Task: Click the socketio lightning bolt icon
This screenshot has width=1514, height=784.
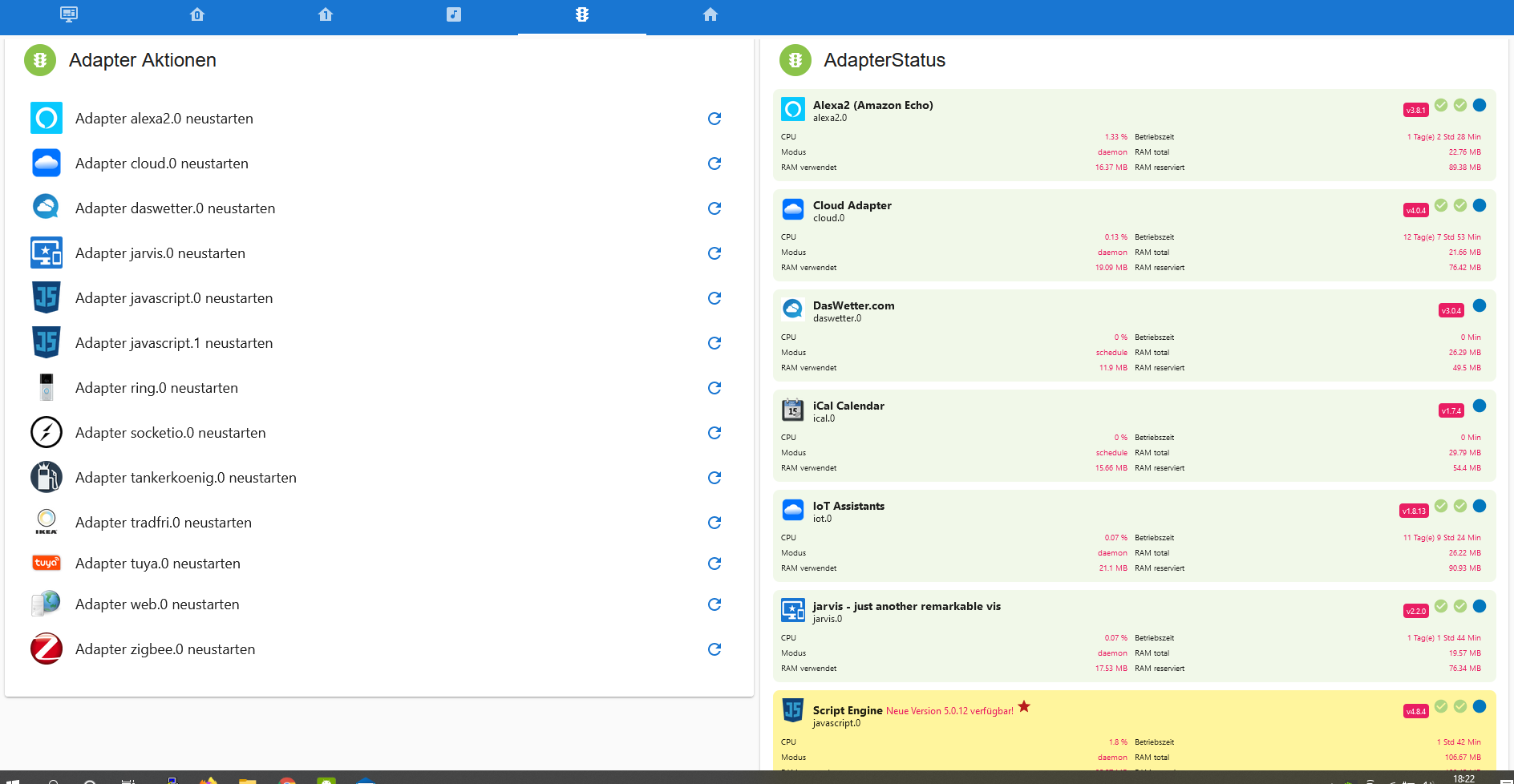Action: (47, 433)
